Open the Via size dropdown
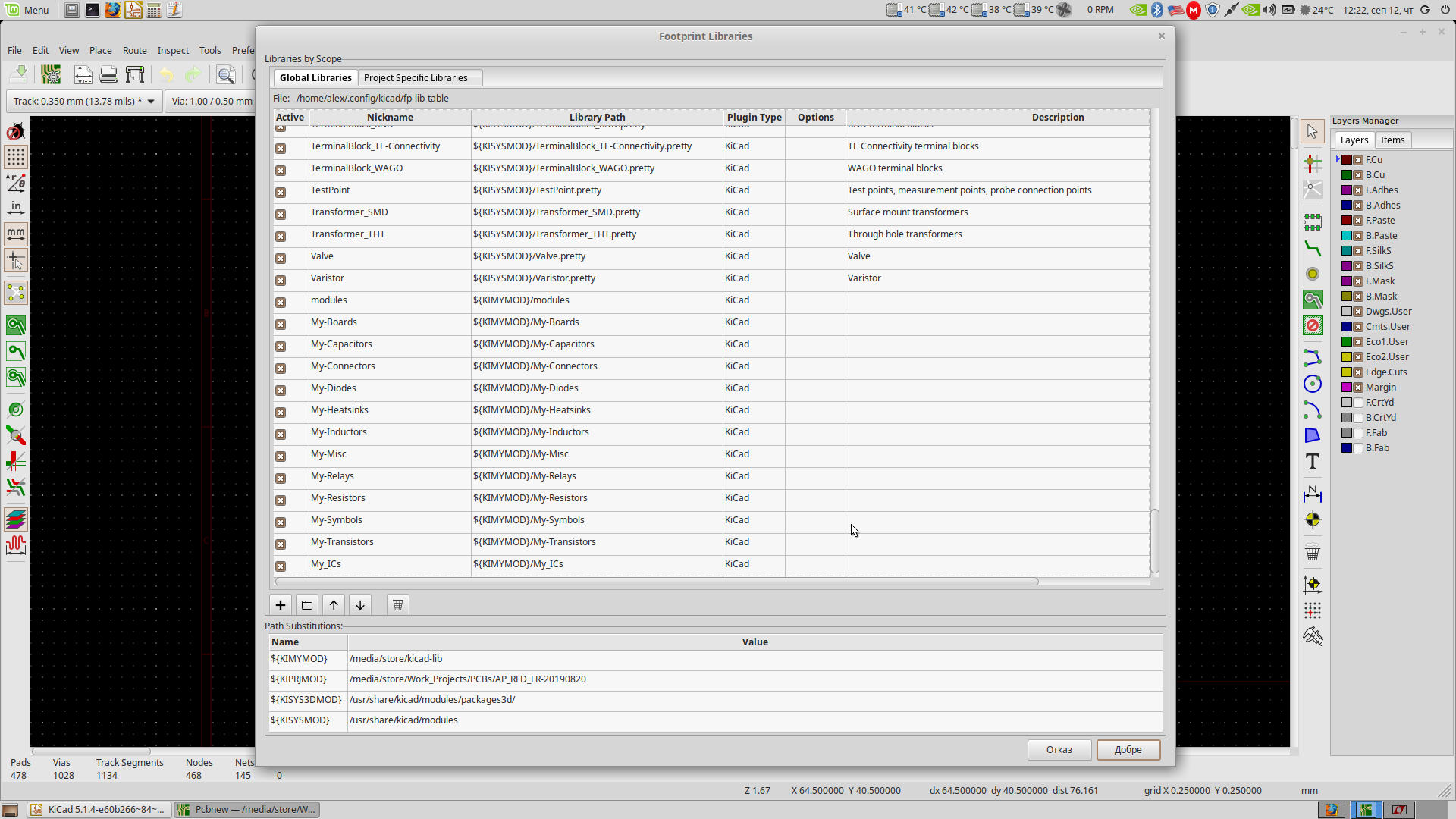Screen dimensions: 1456x819 pos(212,101)
